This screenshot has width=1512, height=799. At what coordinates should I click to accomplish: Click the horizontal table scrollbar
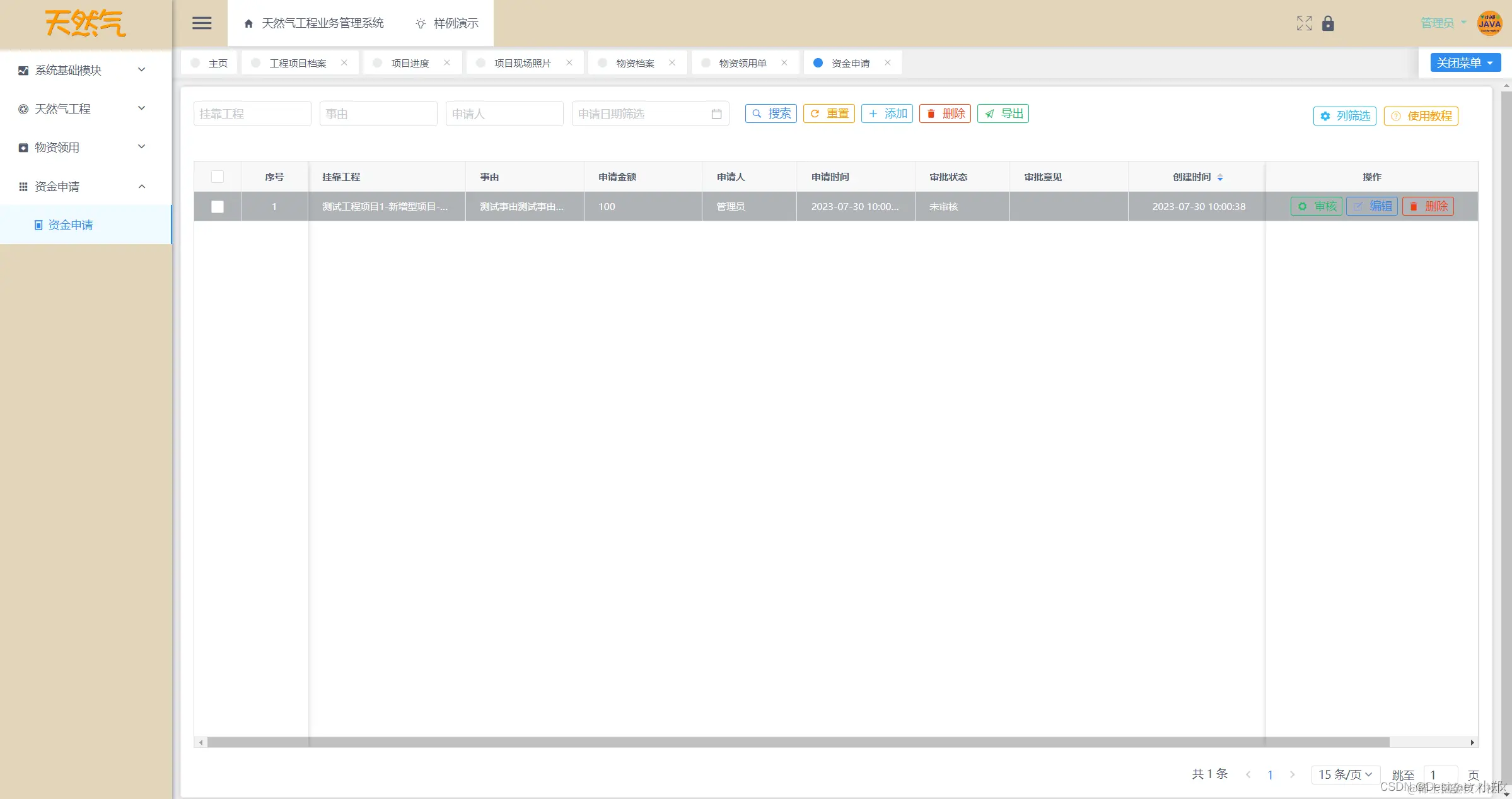coord(798,743)
